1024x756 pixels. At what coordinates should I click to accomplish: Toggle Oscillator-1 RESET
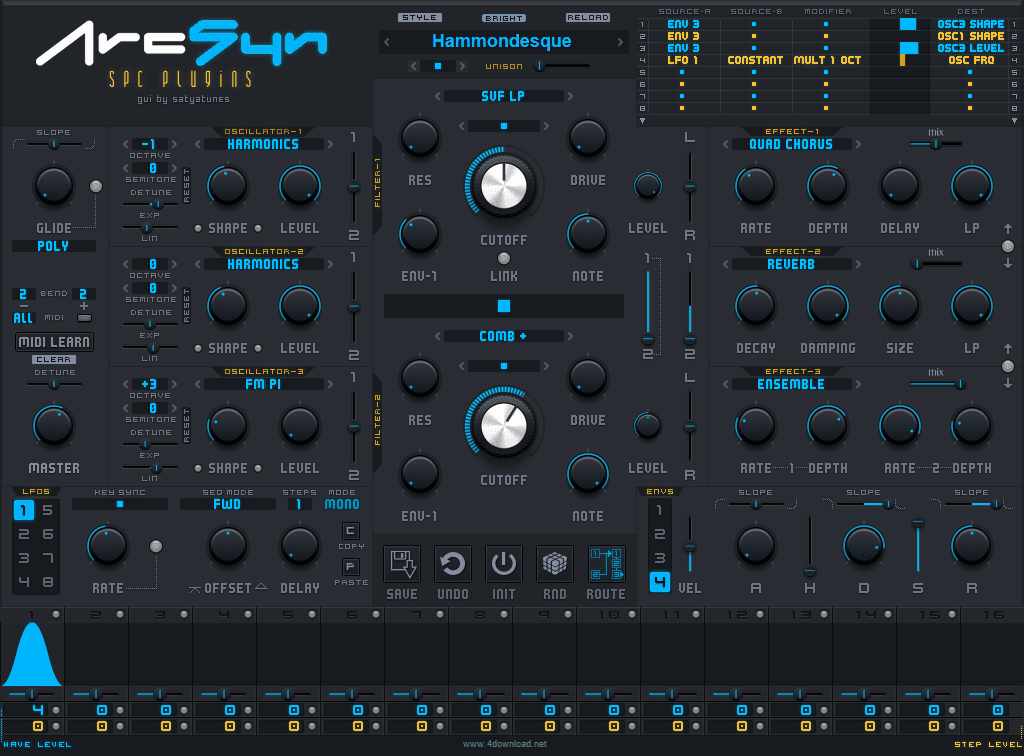[187, 185]
